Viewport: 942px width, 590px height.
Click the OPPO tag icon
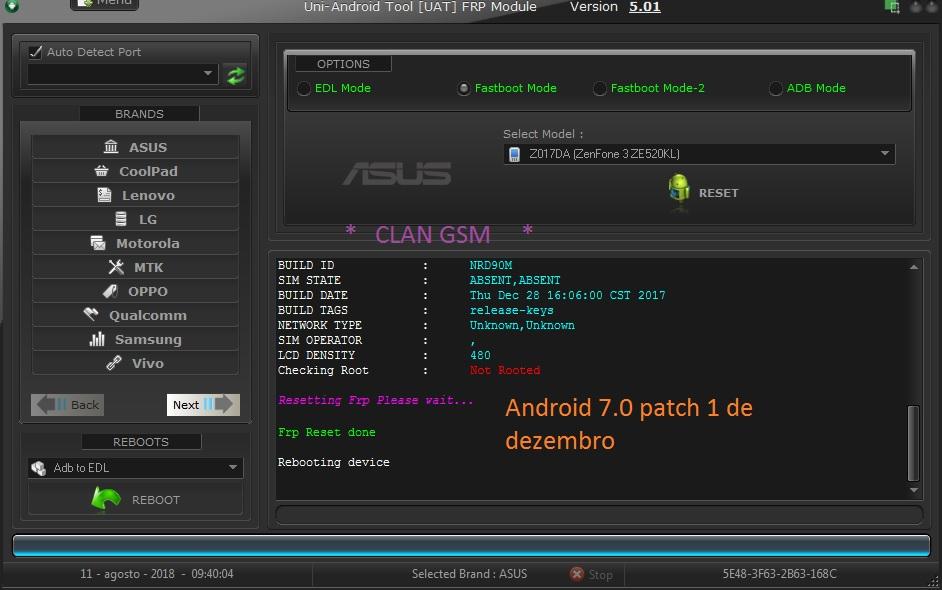point(110,291)
